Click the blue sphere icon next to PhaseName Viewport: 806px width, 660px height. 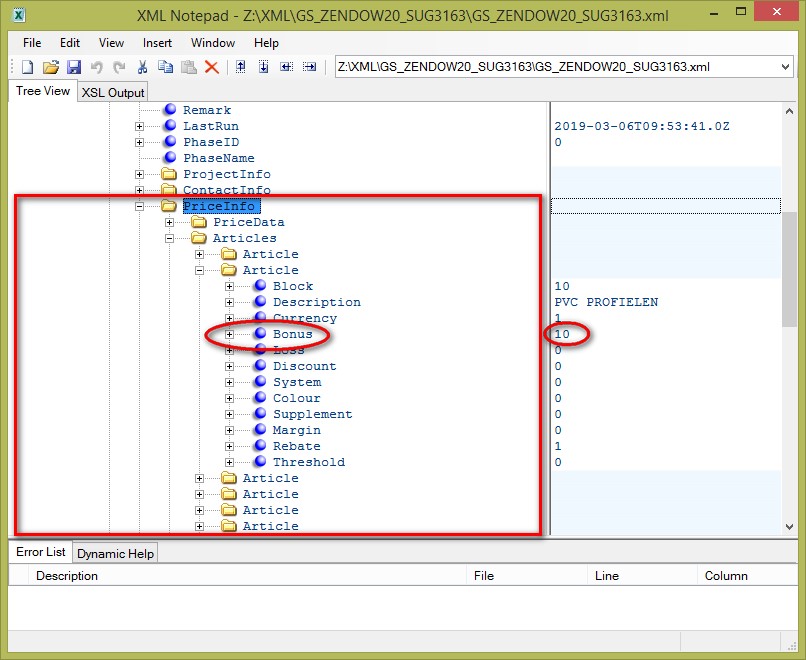coord(170,157)
